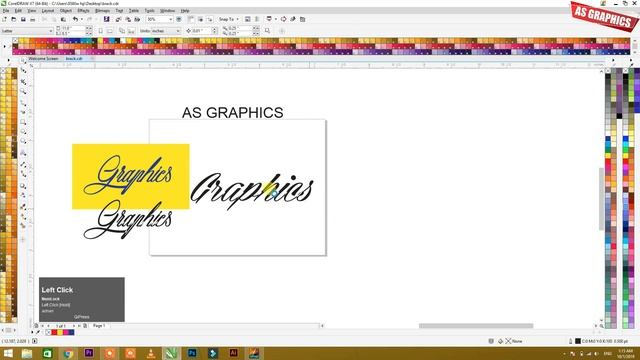Click the Open file icon
The height and width of the screenshot is (360, 640).
13,19
